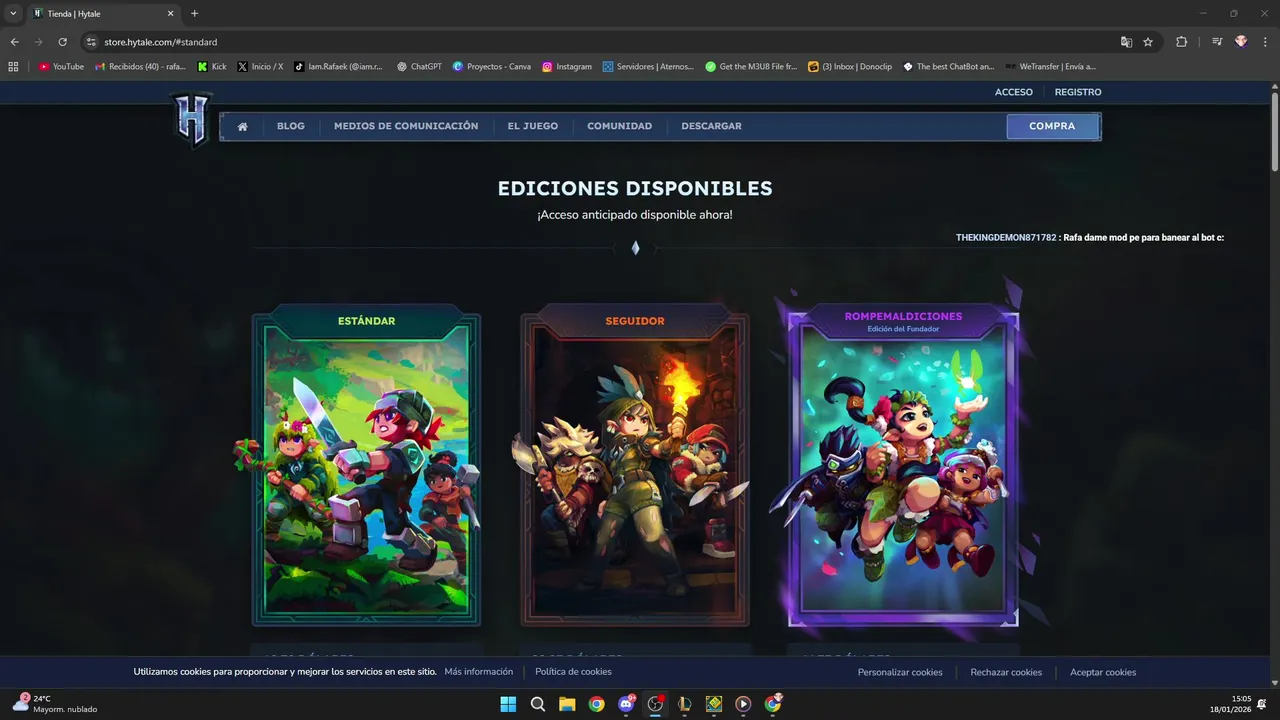Open the Chrome profile avatar

click(x=1241, y=42)
